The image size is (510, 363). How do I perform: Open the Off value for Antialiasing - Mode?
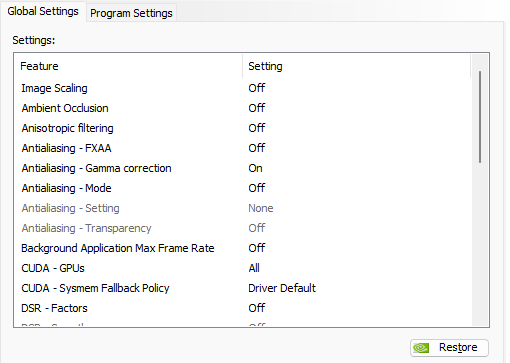click(x=257, y=188)
